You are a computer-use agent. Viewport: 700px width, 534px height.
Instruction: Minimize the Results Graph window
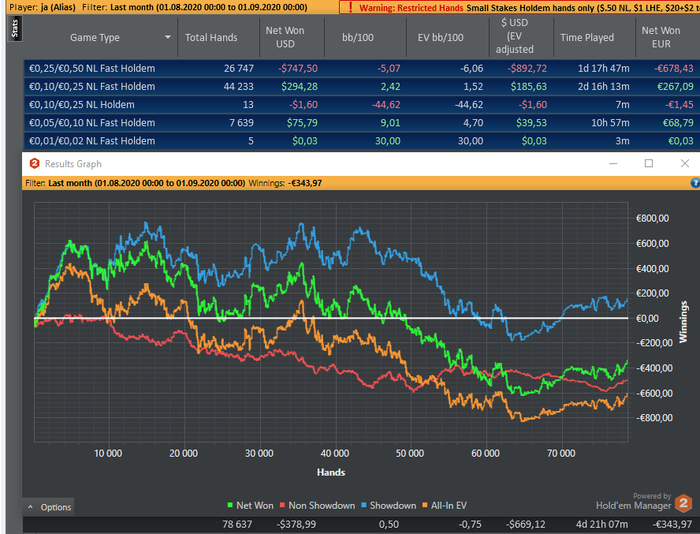[612, 163]
